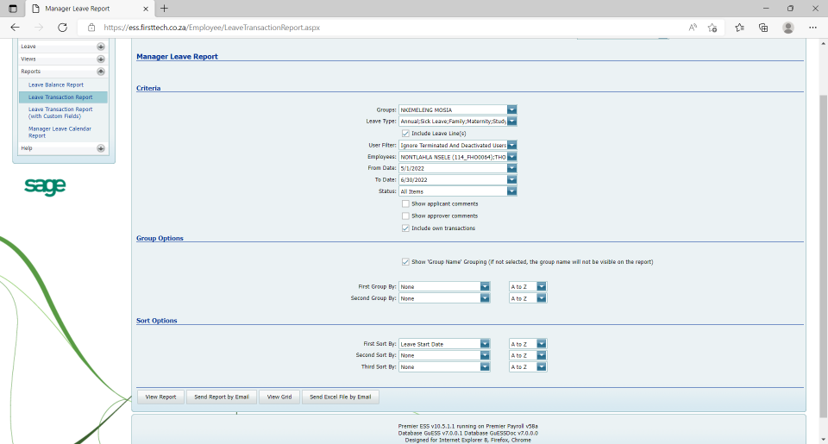Click the From Date input field
828x444 pixels.
click(452, 168)
